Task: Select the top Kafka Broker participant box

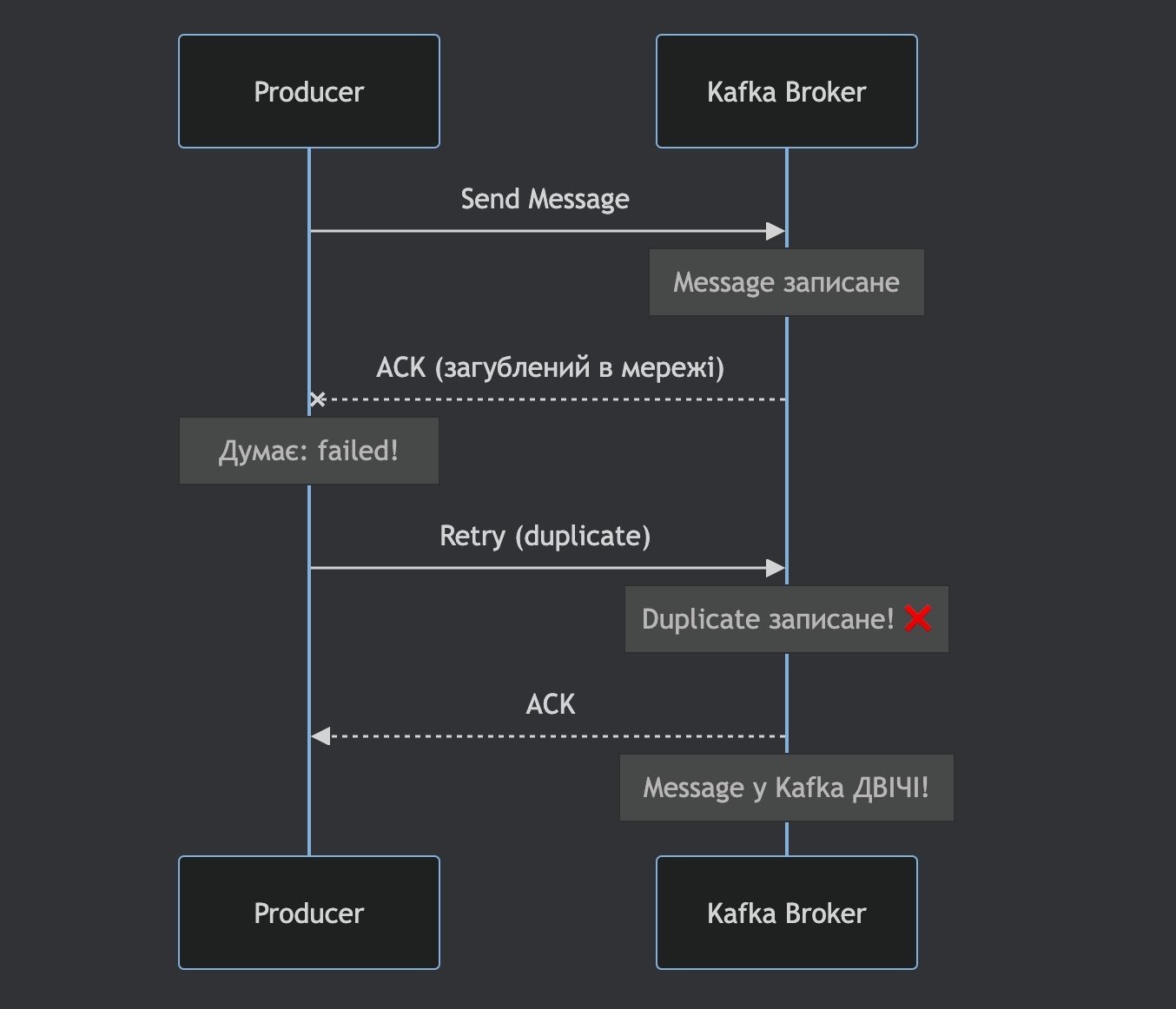Action: (x=787, y=91)
